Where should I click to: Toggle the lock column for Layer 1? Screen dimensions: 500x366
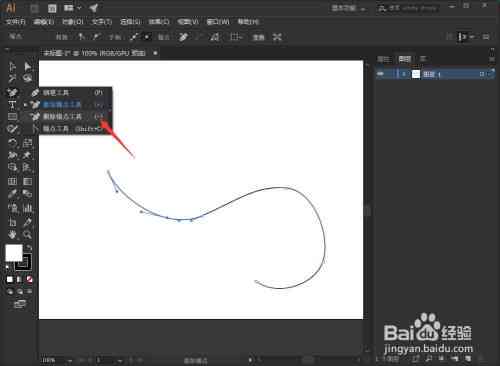[391, 74]
